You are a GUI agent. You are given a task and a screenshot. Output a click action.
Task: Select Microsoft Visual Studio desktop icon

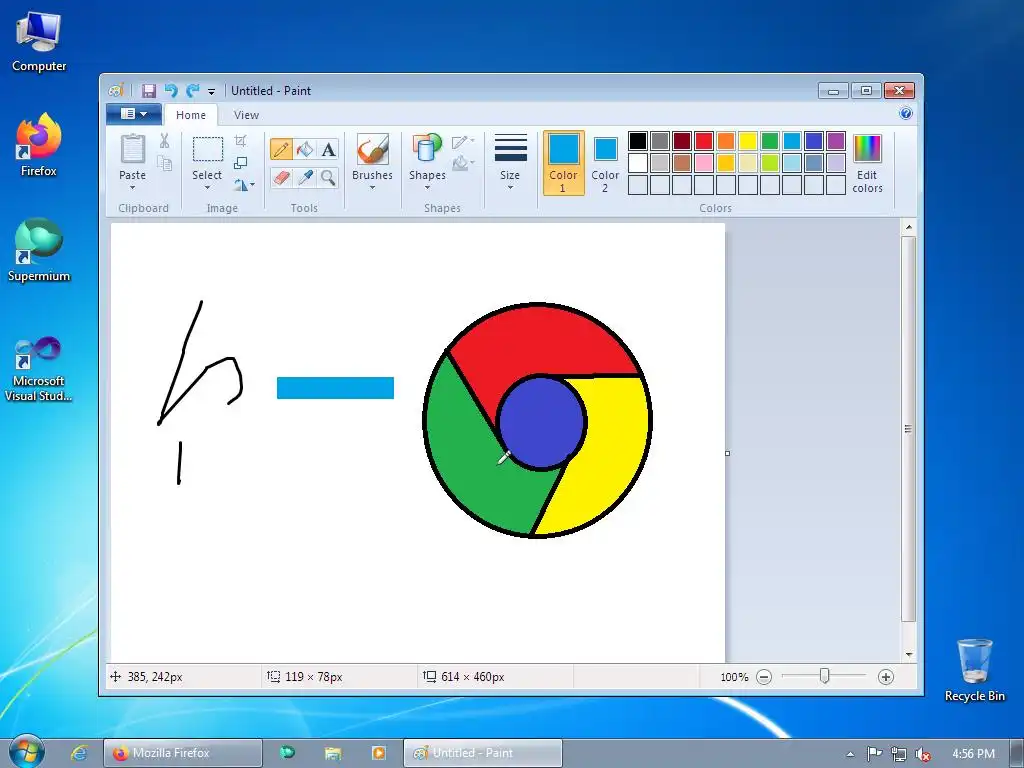click(39, 369)
